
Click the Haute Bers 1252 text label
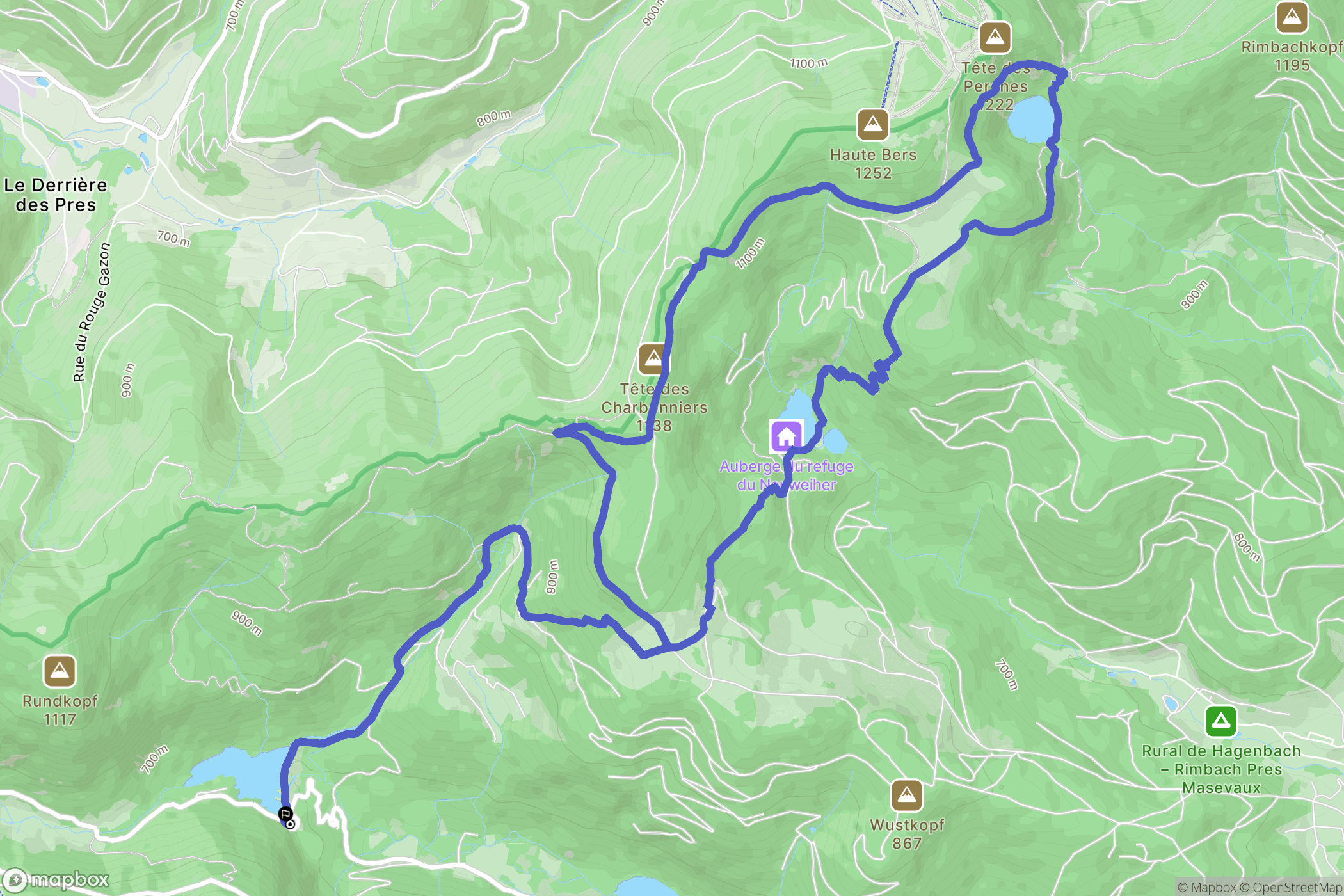tap(873, 164)
